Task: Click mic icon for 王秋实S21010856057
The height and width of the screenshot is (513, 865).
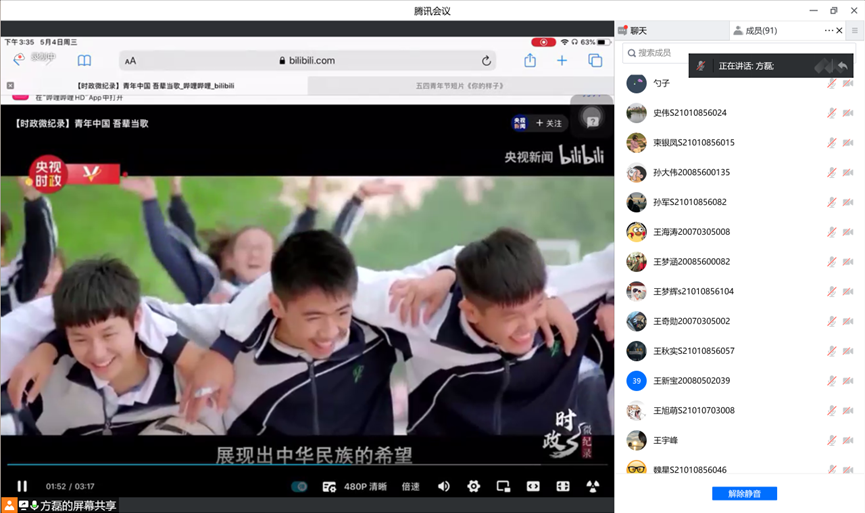Action: [x=831, y=351]
